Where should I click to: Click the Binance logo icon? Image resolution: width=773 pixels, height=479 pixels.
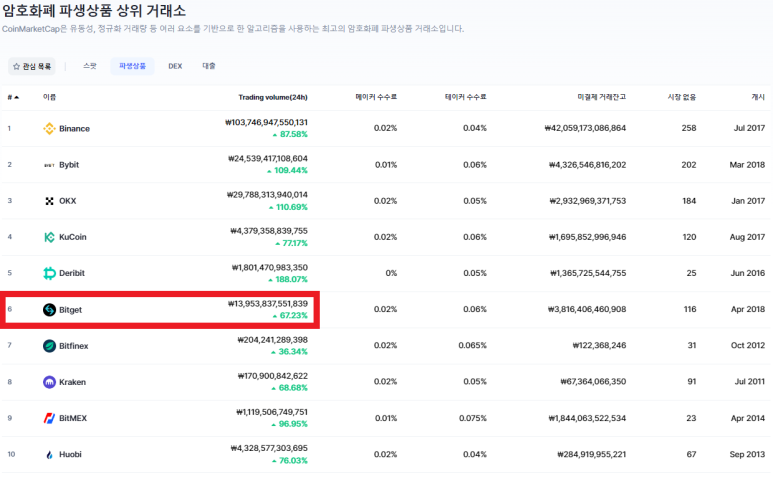click(49, 129)
